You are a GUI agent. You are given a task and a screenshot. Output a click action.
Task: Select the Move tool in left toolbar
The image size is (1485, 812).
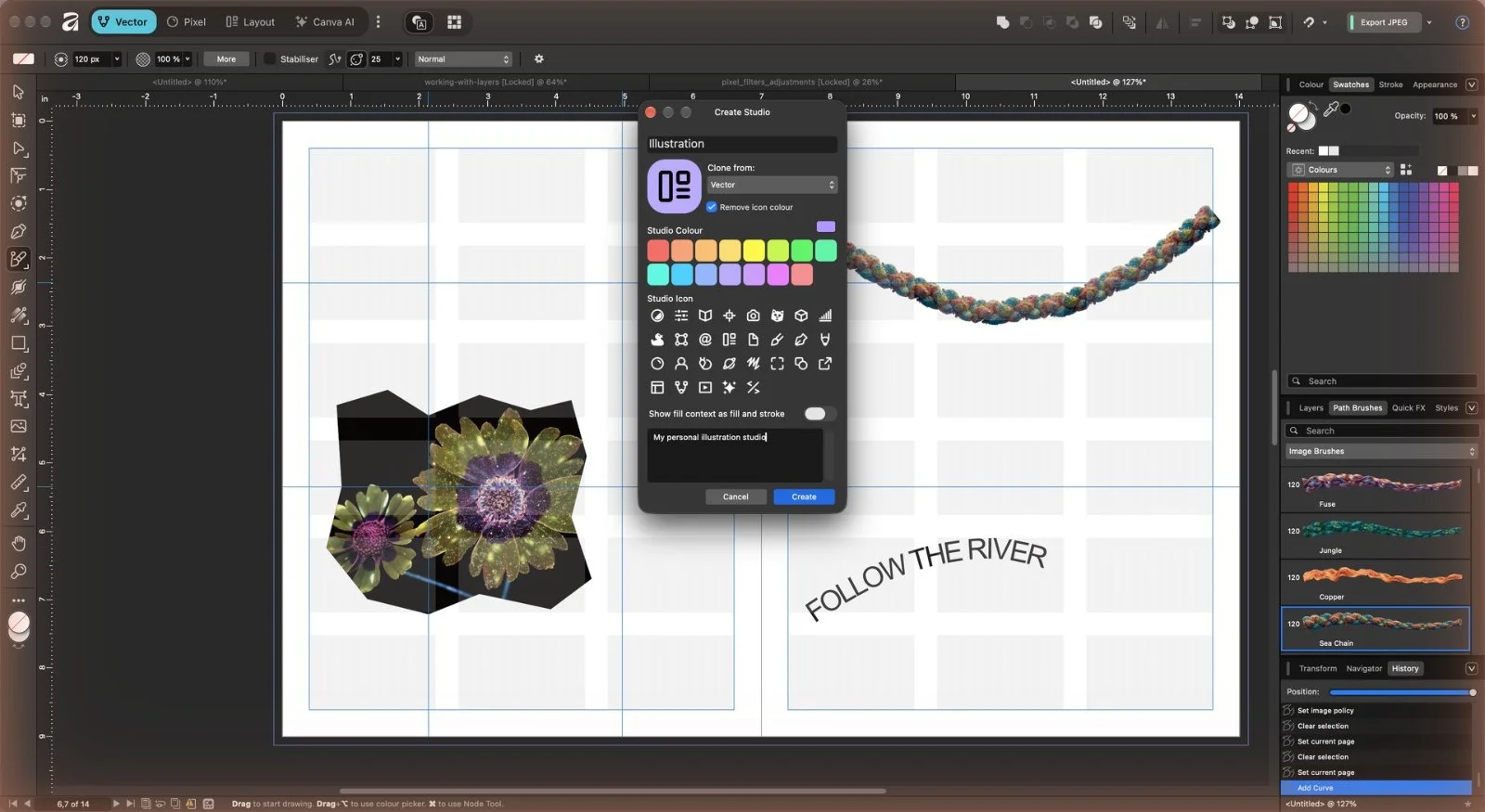click(18, 92)
